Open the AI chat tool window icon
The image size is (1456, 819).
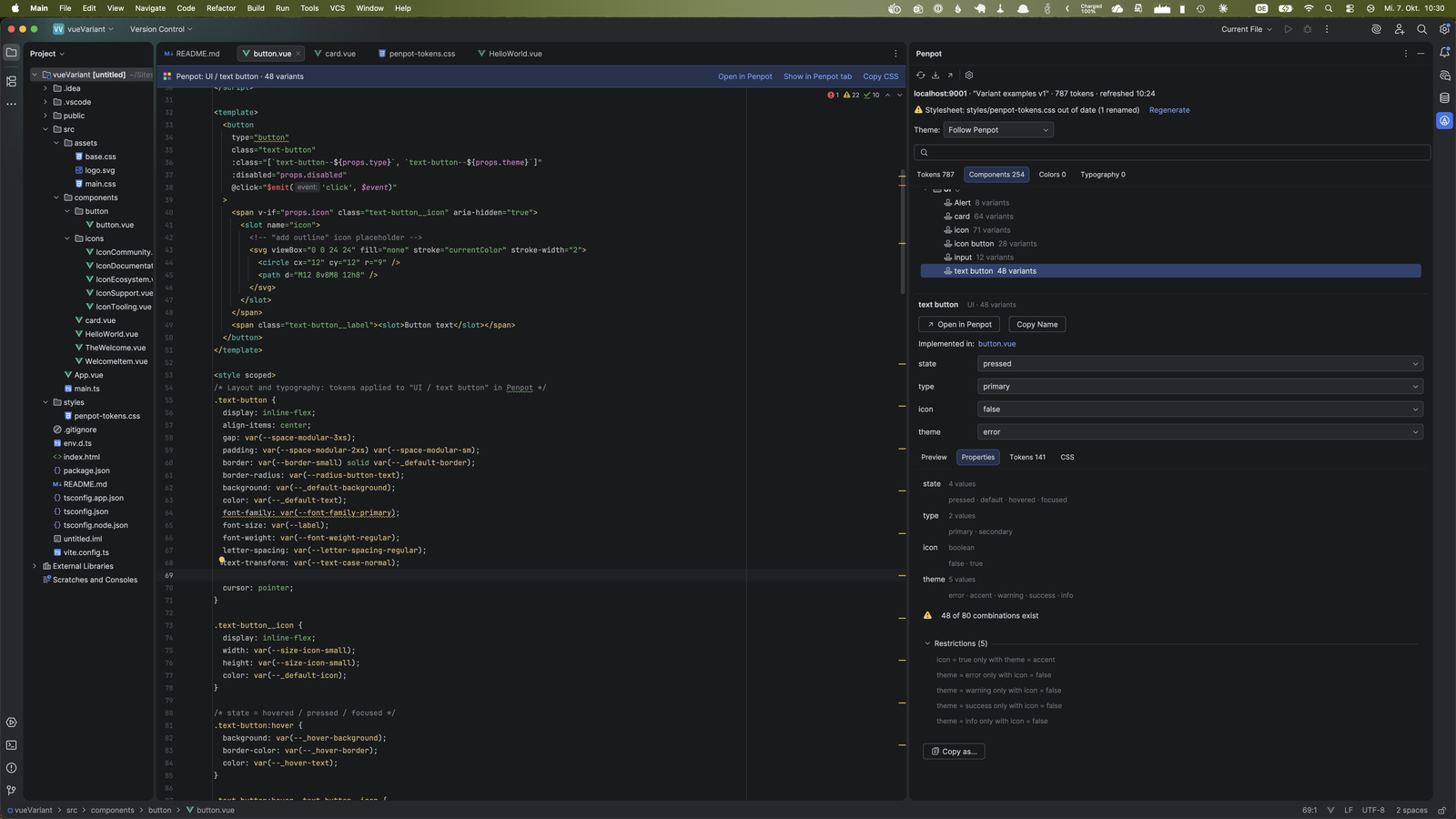tap(1444, 76)
